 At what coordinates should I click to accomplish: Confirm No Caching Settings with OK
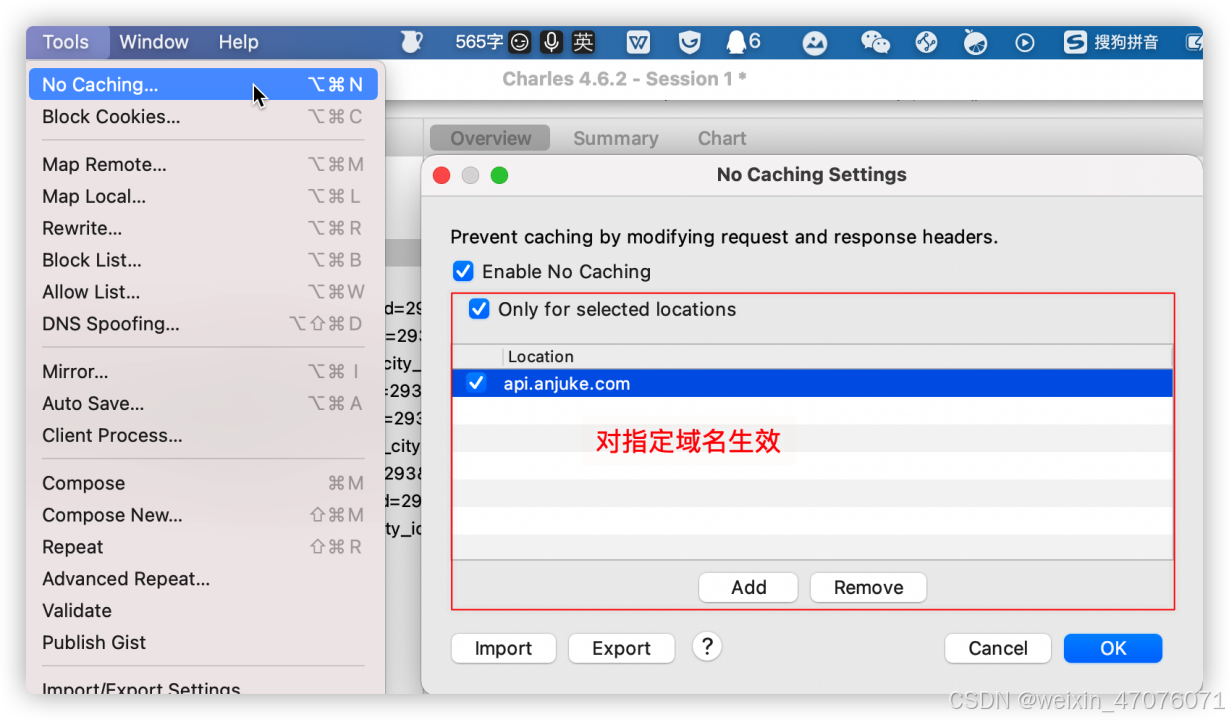pyautogui.click(x=1113, y=648)
